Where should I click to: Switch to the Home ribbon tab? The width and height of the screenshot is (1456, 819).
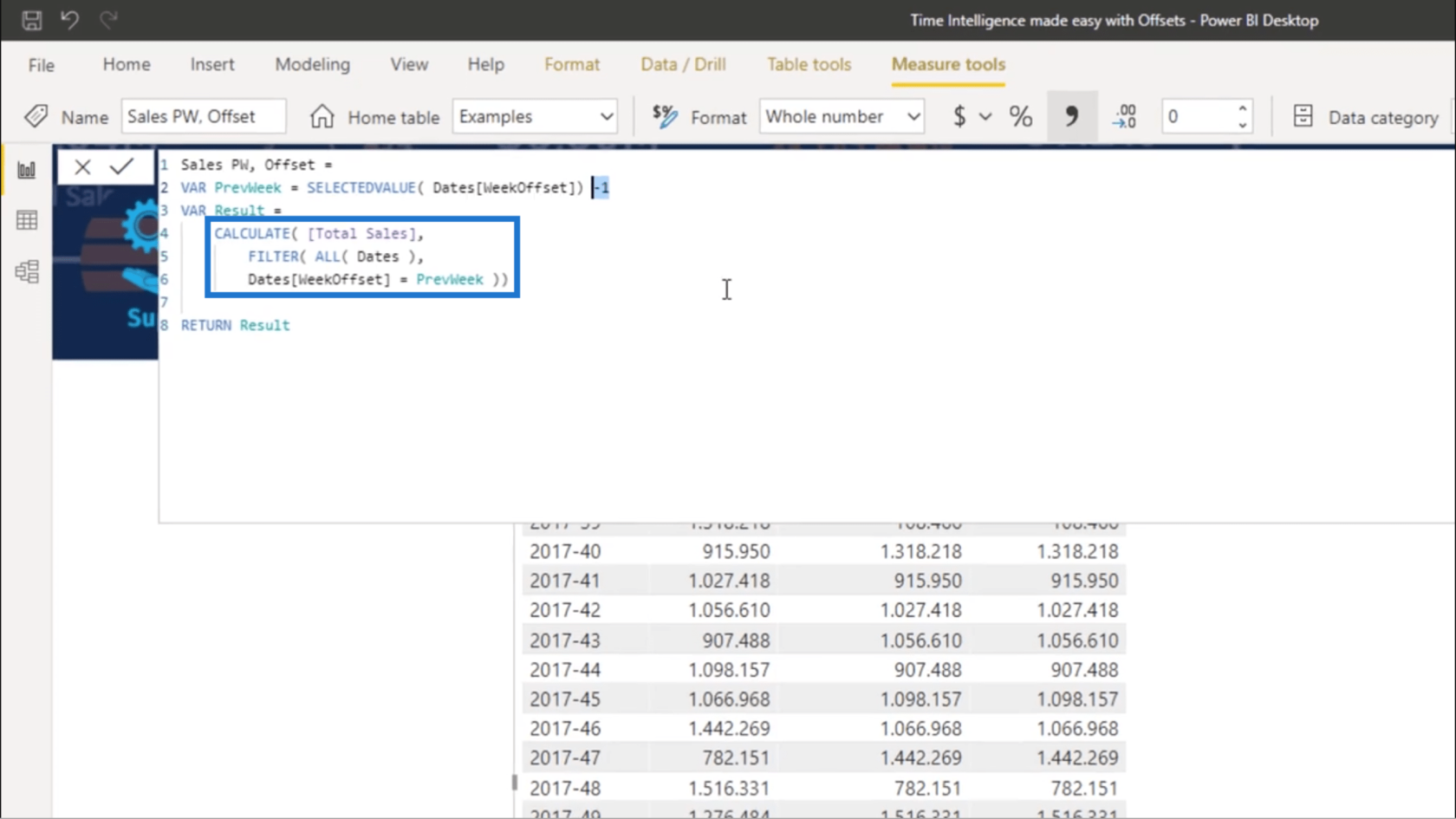pos(127,64)
